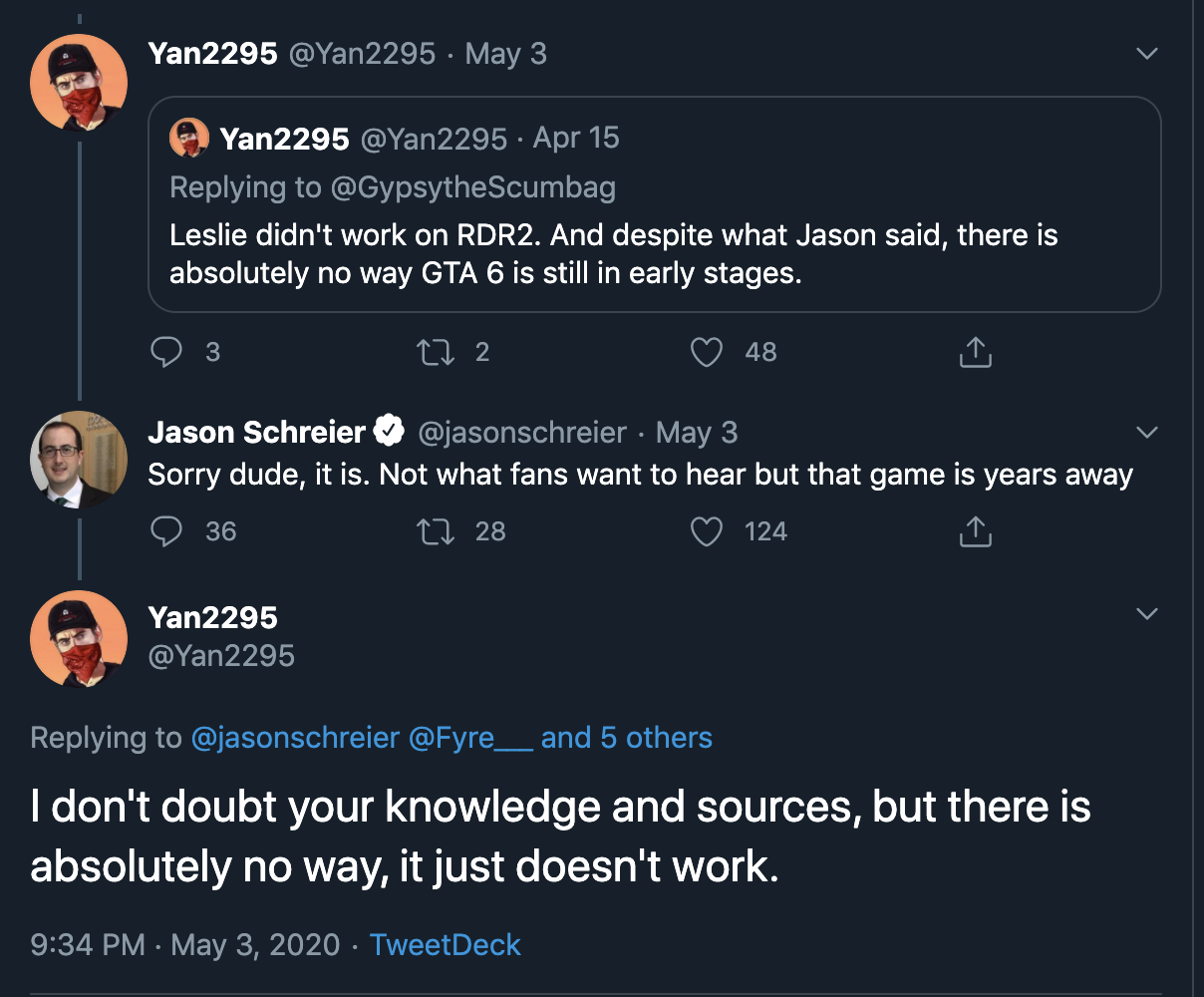Viewport: 1204px width, 997px height.
Task: Open dropdown menu on top Yan2295 tweet
Action: 1147,54
